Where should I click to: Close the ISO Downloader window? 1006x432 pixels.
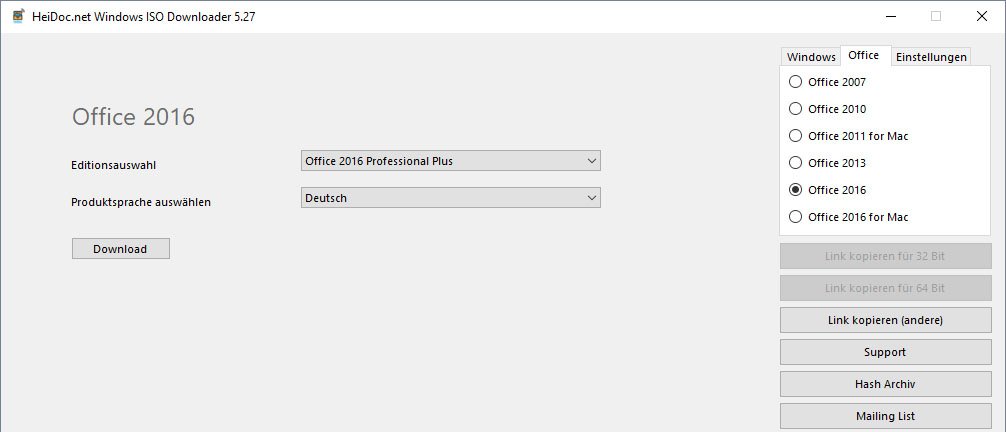[x=982, y=17]
